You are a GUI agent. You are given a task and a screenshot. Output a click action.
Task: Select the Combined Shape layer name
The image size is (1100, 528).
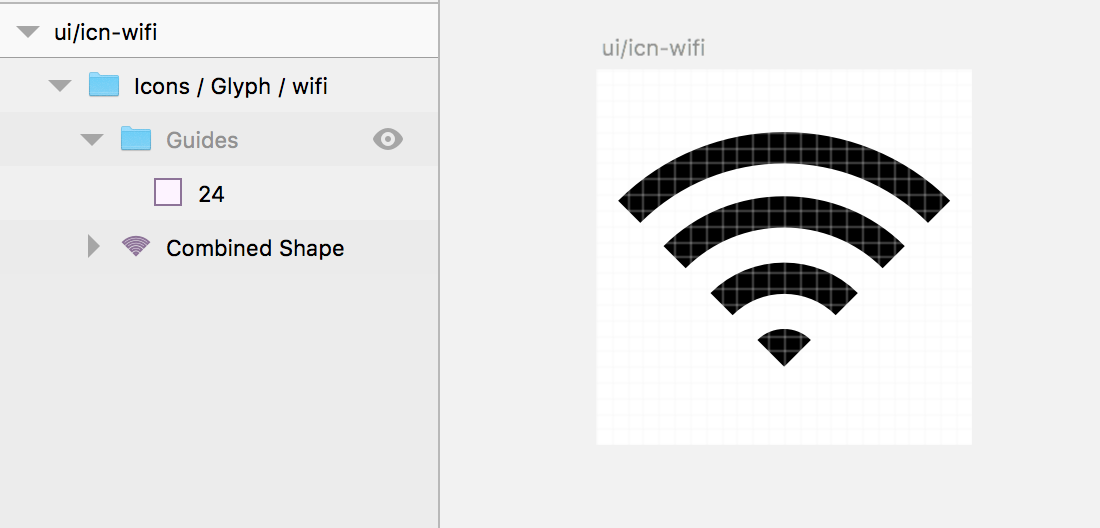point(255,248)
